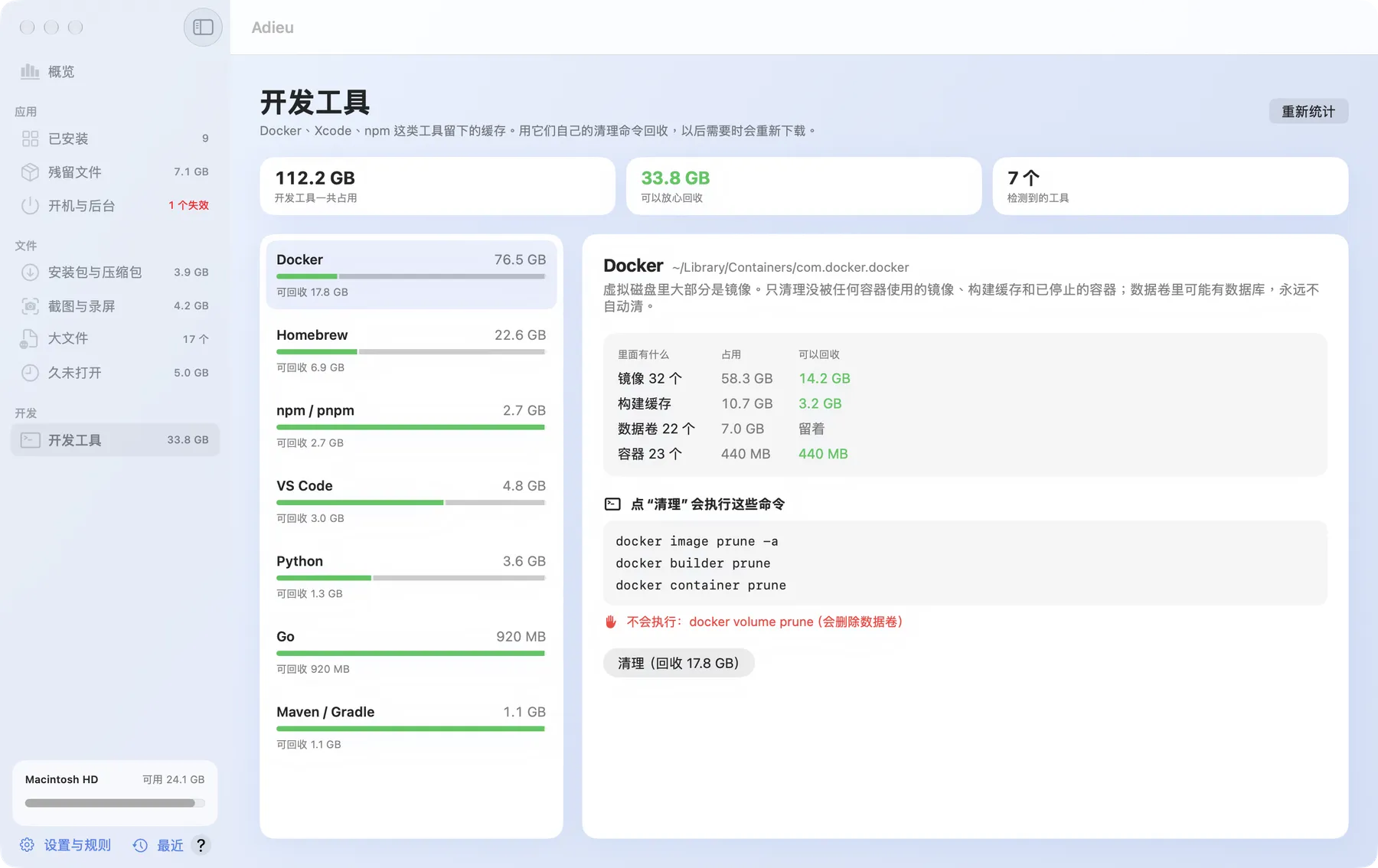Click the docker builder prune command

(693, 563)
